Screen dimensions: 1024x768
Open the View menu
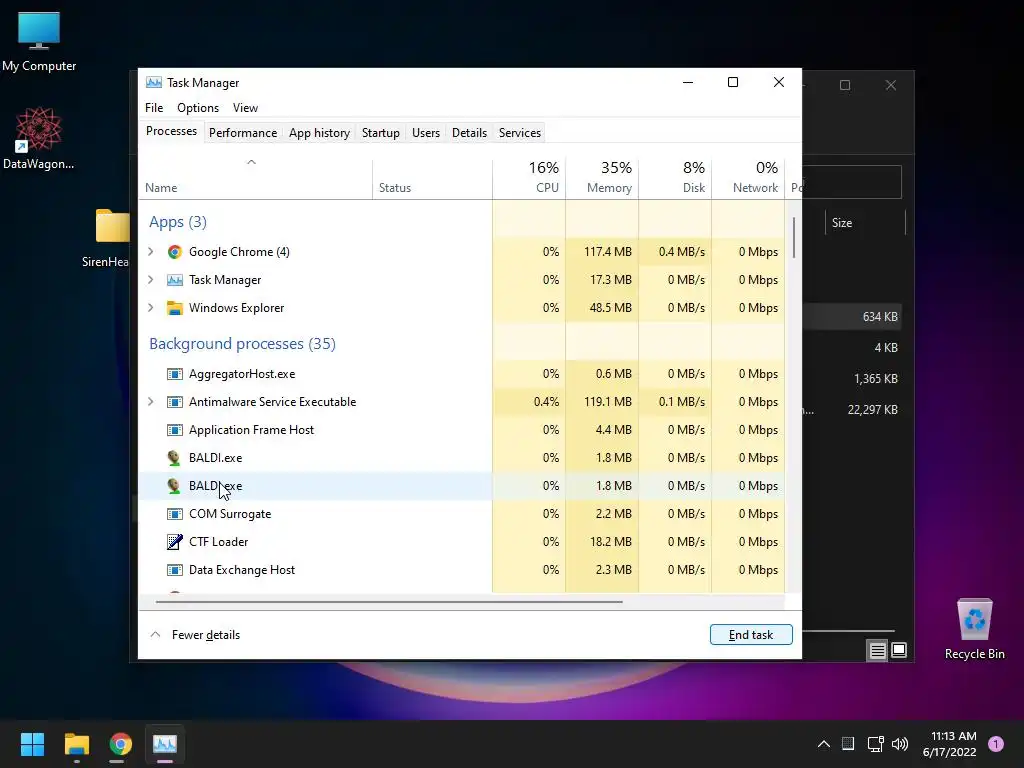tap(246, 108)
